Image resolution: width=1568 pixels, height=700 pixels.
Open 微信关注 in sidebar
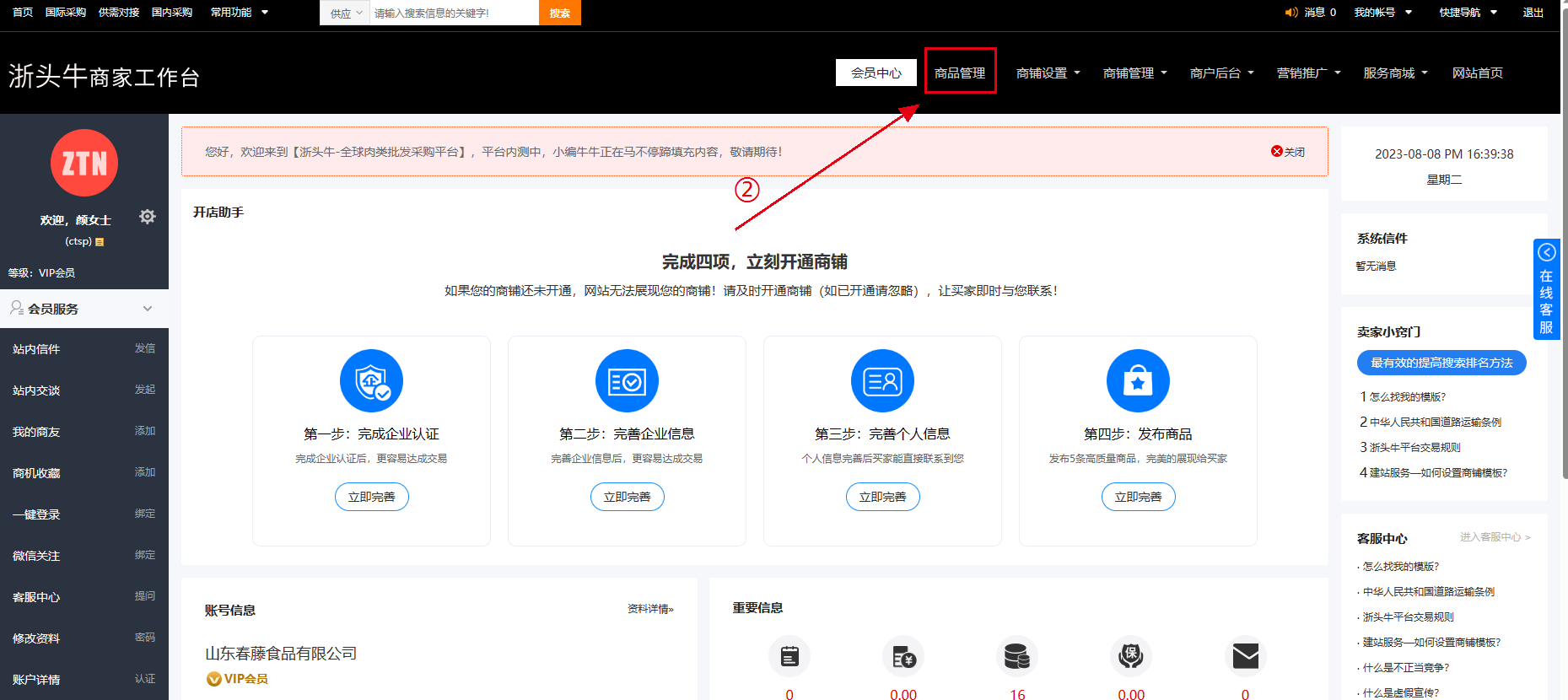36,556
